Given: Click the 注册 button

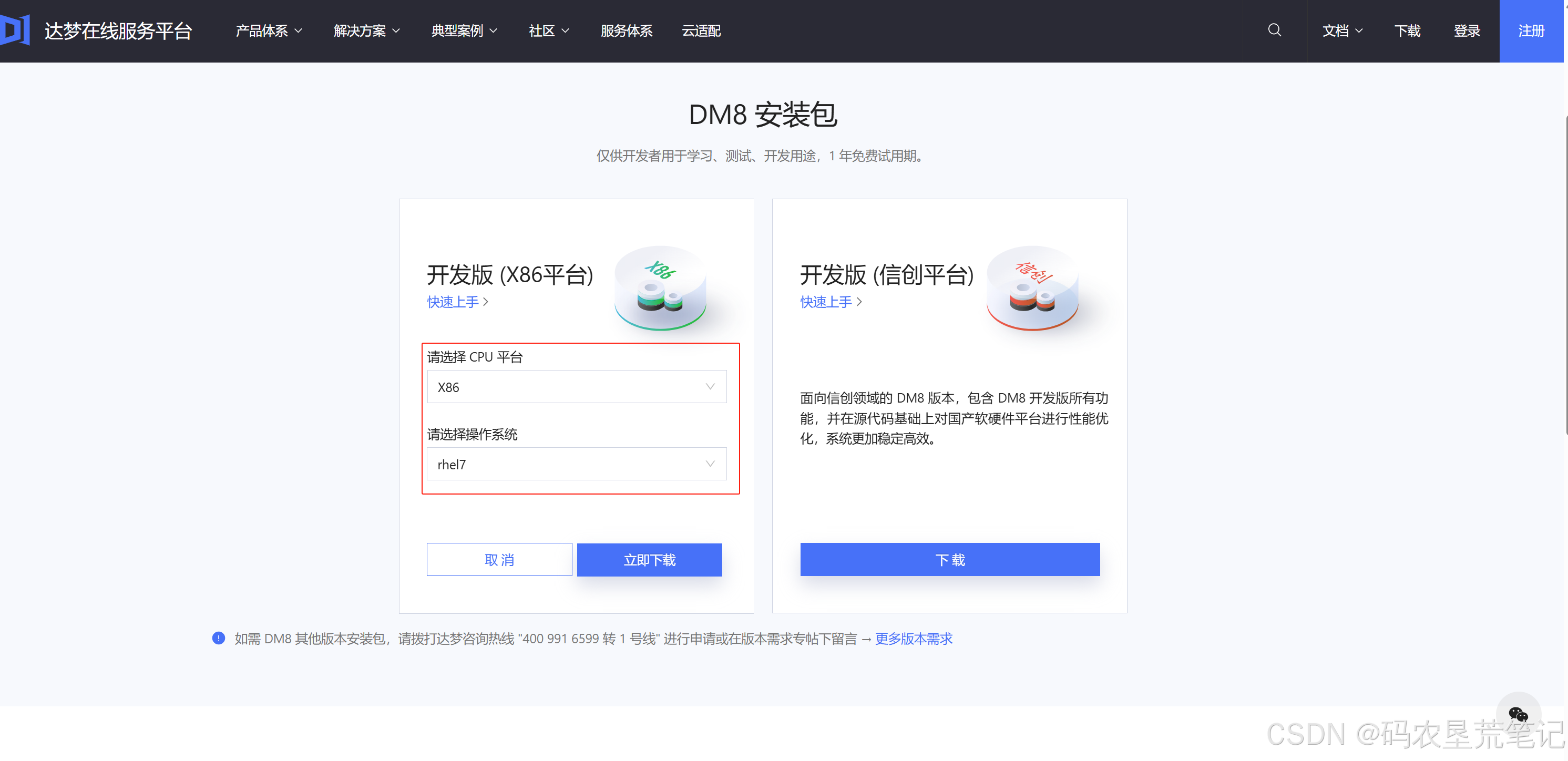Looking at the screenshot, I should coord(1531,30).
